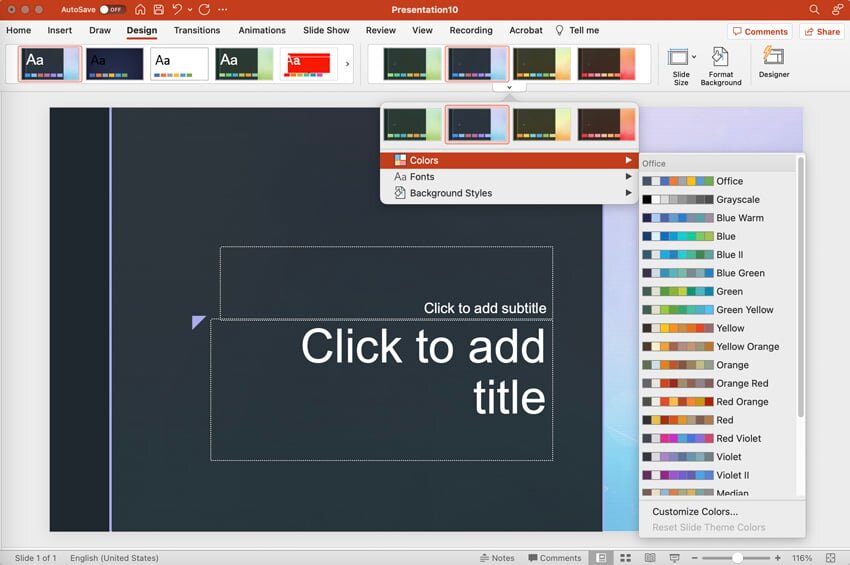Toggle the AutoSave switch
The image size is (850, 565).
coord(111,9)
